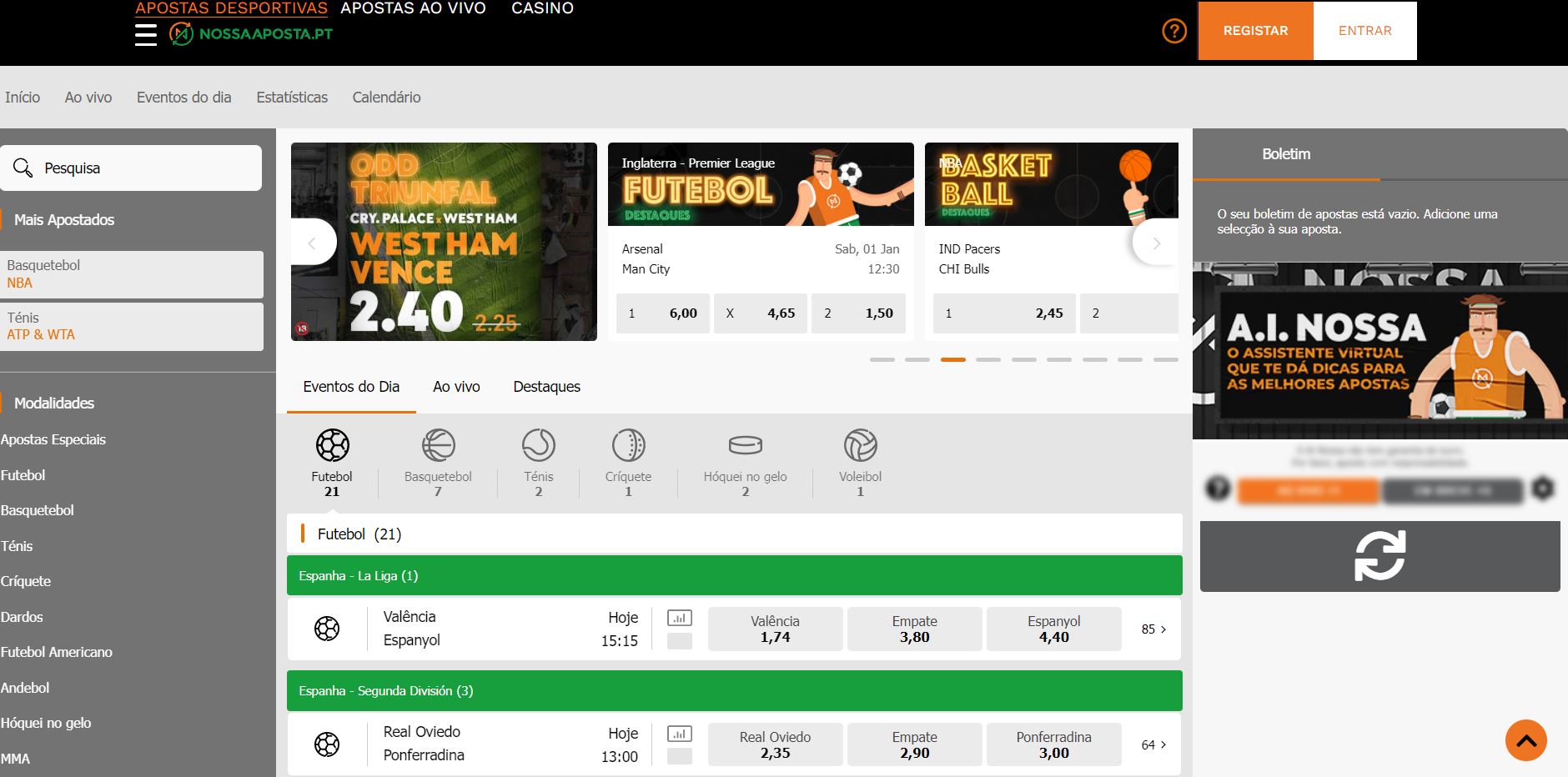The width and height of the screenshot is (1568, 777).
Task: Open the West Ham odd triunfal banner
Action: coord(444,242)
